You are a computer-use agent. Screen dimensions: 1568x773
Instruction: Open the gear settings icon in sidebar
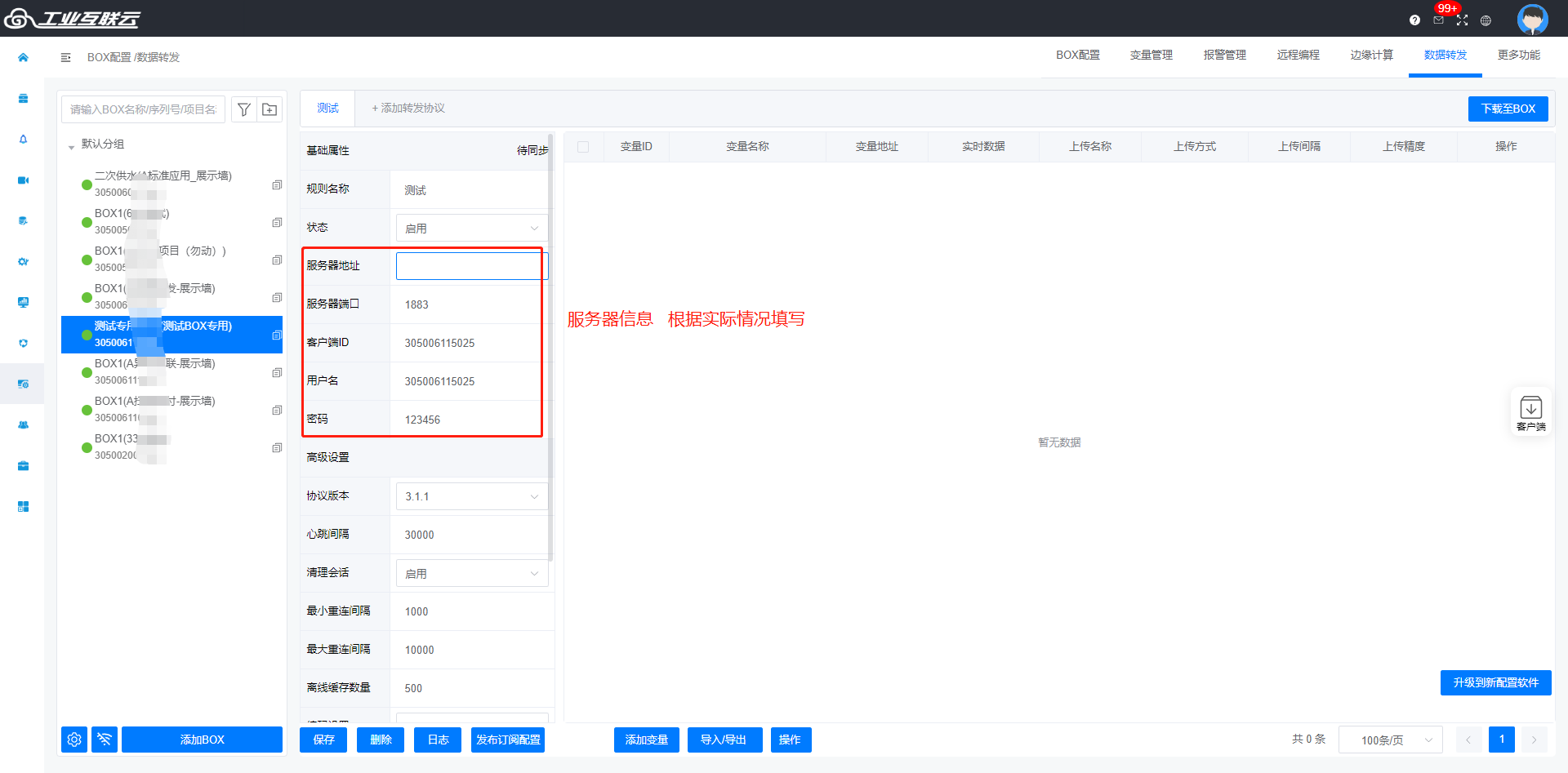(23, 262)
